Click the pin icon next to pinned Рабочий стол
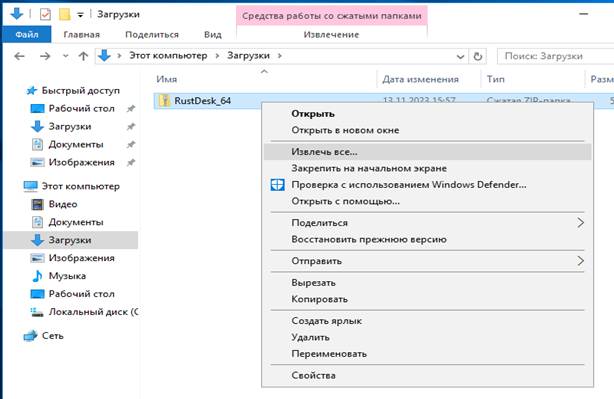 pyautogui.click(x=130, y=109)
